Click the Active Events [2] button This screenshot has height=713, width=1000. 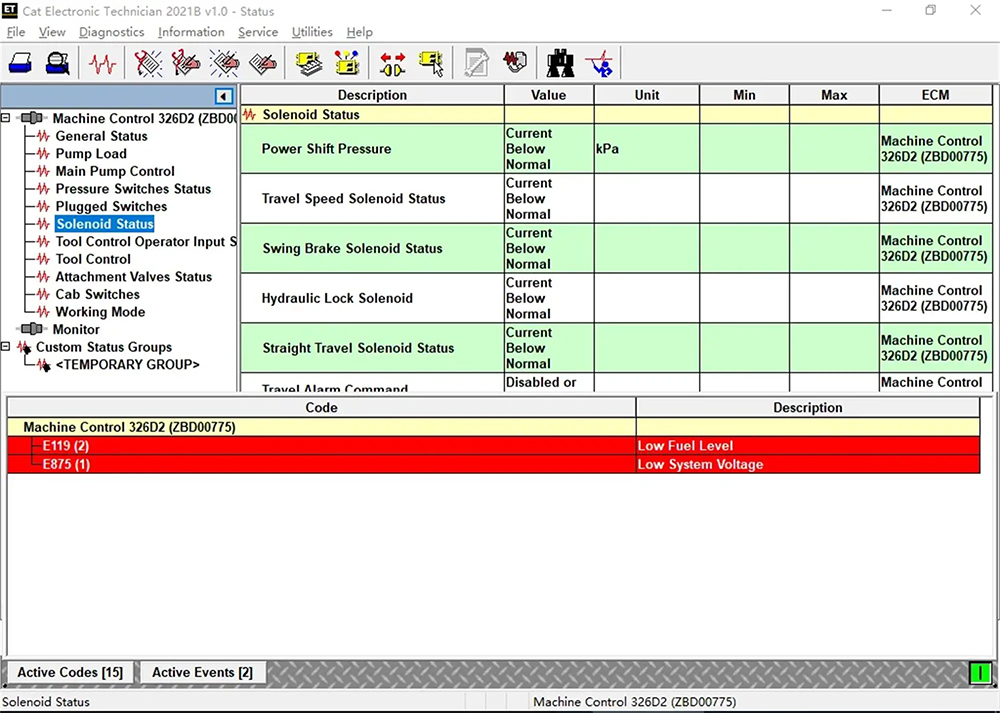pyautogui.click(x=202, y=673)
